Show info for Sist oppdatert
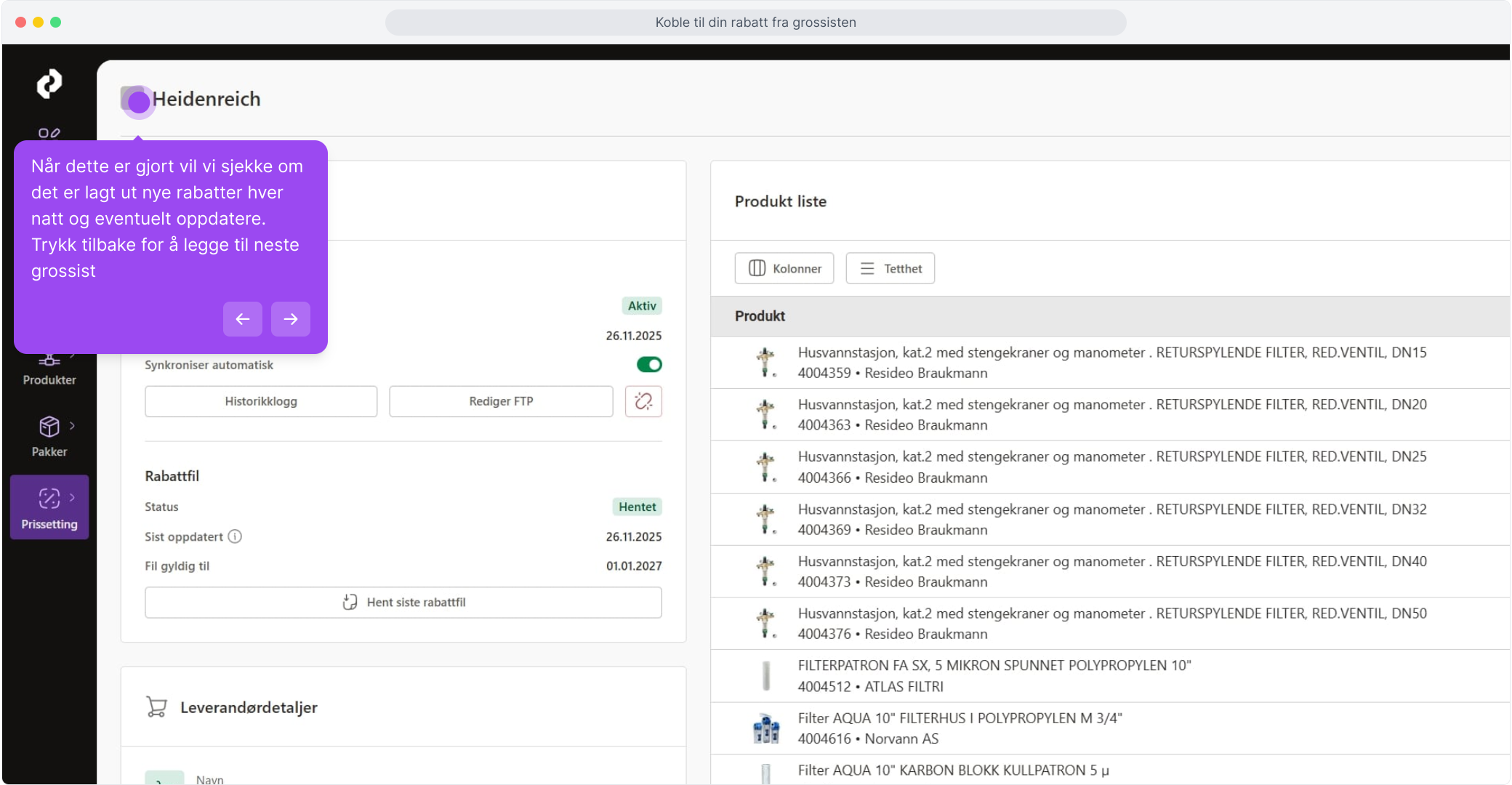 pos(235,536)
